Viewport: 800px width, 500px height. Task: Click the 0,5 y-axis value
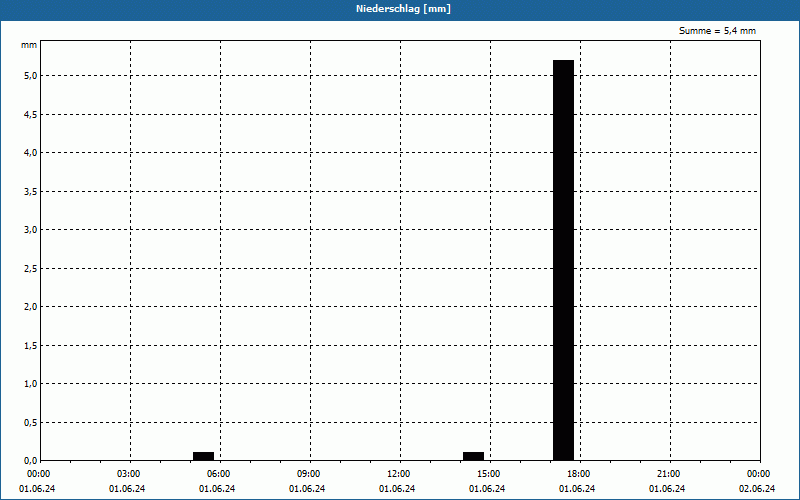point(31,423)
